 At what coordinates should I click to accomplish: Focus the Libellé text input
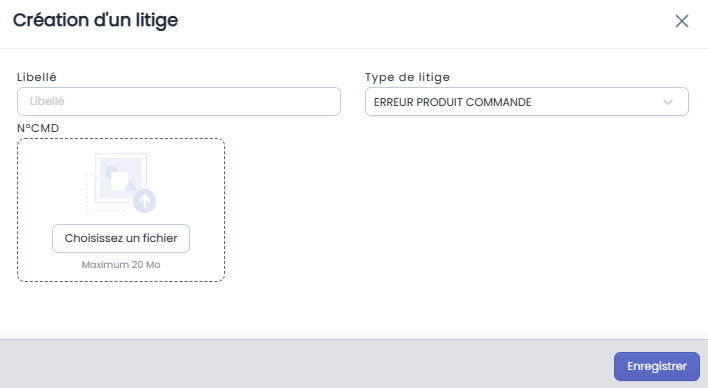click(x=179, y=102)
